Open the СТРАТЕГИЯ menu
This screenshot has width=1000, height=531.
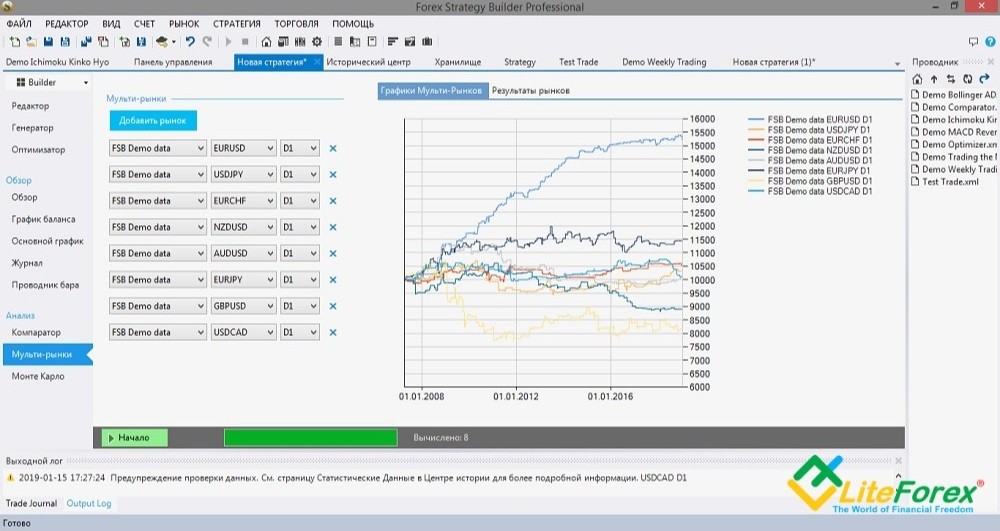tap(236, 23)
